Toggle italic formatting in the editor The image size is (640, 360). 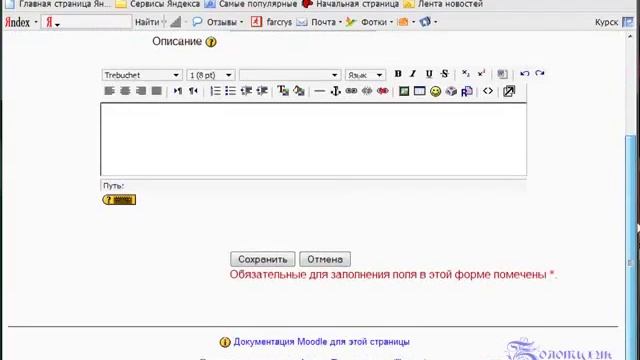pos(413,74)
